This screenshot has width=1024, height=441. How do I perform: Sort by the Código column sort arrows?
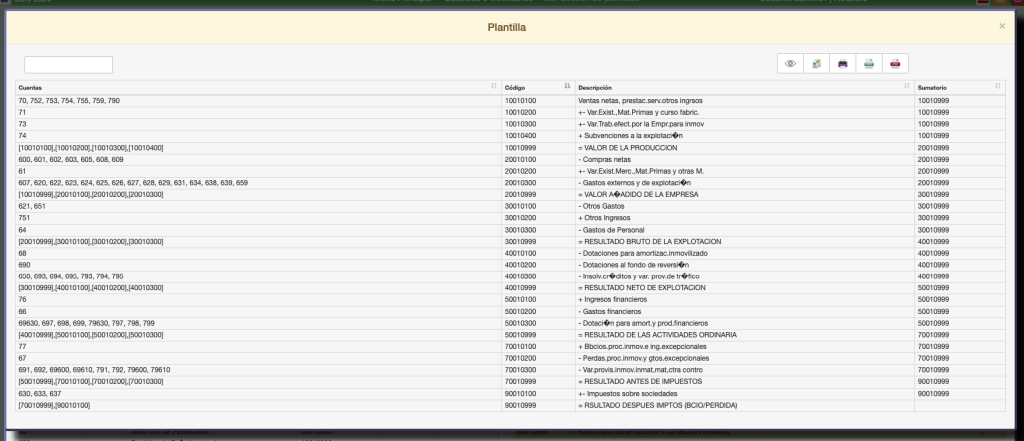[567, 87]
